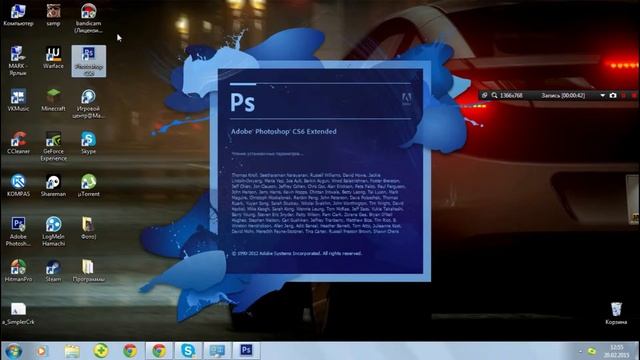Click the Bandicam target selection icon

[x=484, y=95]
